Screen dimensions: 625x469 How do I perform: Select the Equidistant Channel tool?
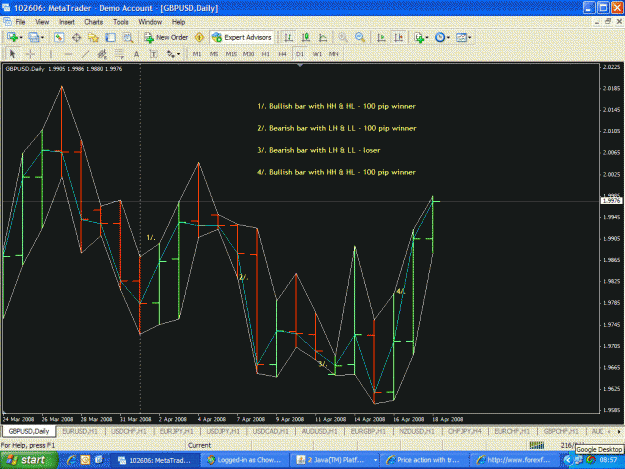tap(102, 54)
